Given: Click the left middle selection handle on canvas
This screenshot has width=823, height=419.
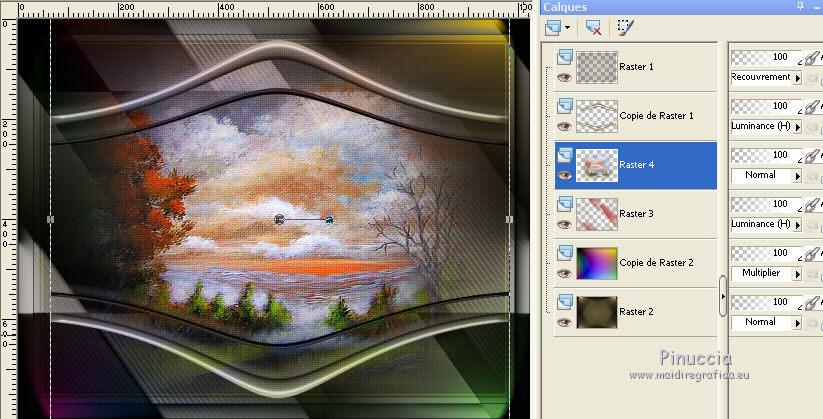Looking at the screenshot, I should pos(50,219).
